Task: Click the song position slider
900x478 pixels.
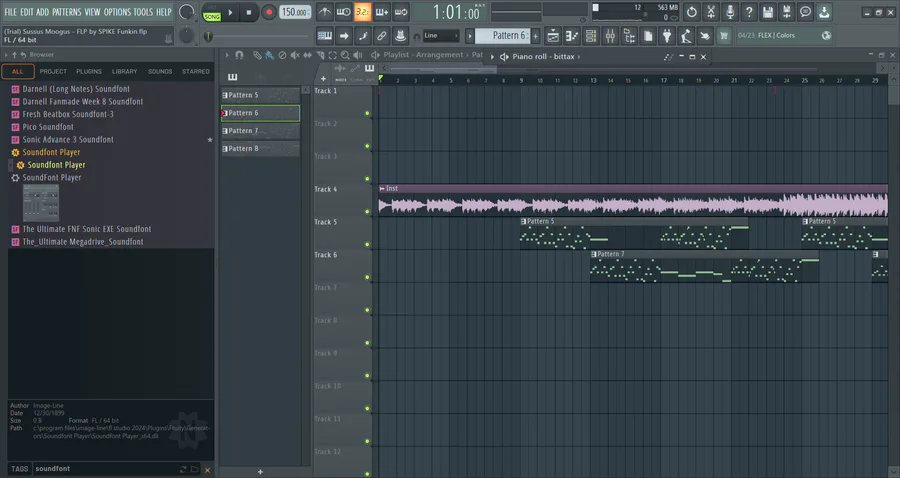Action: tap(258, 36)
